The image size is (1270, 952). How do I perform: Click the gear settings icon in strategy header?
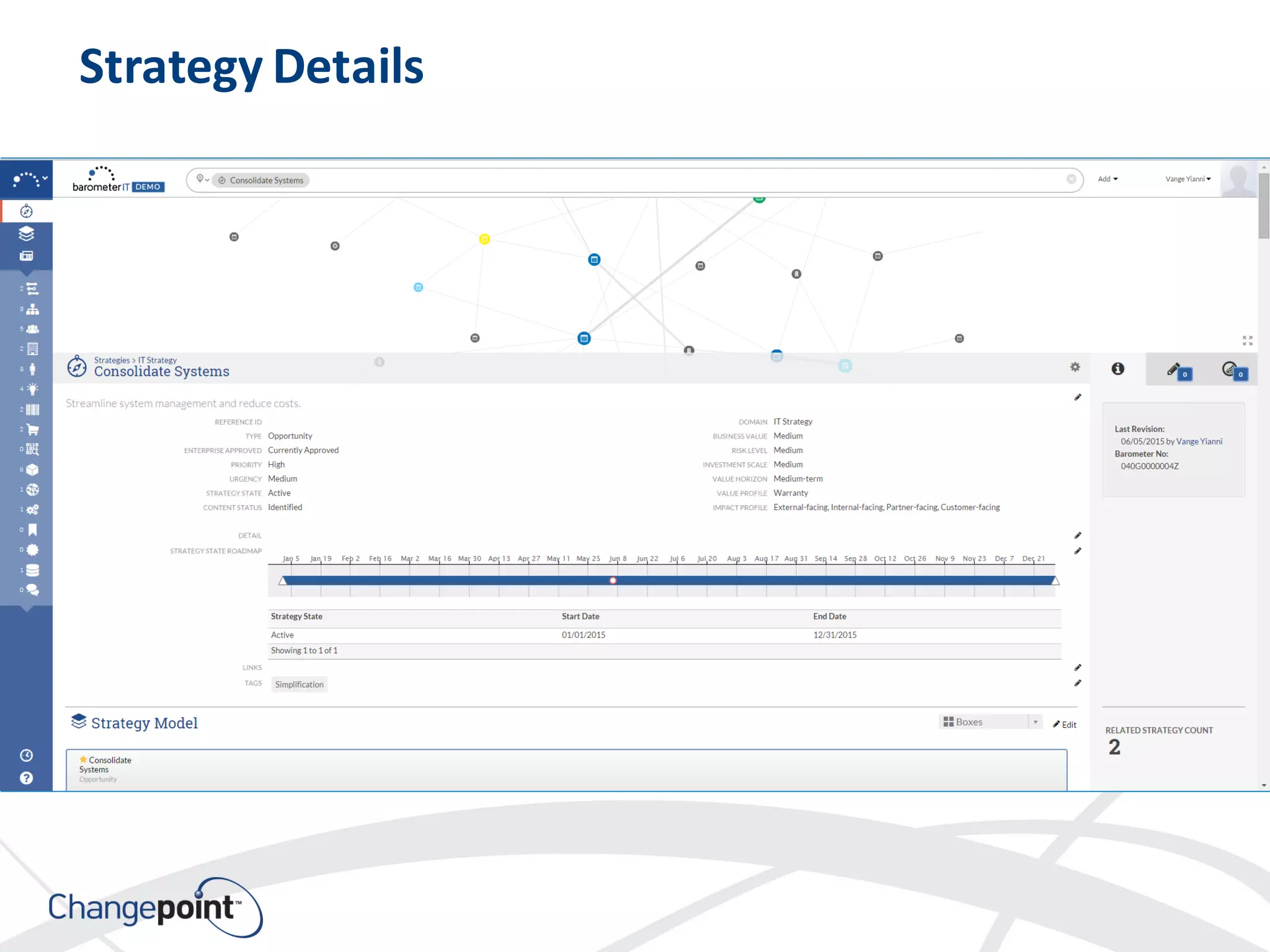coord(1075,367)
